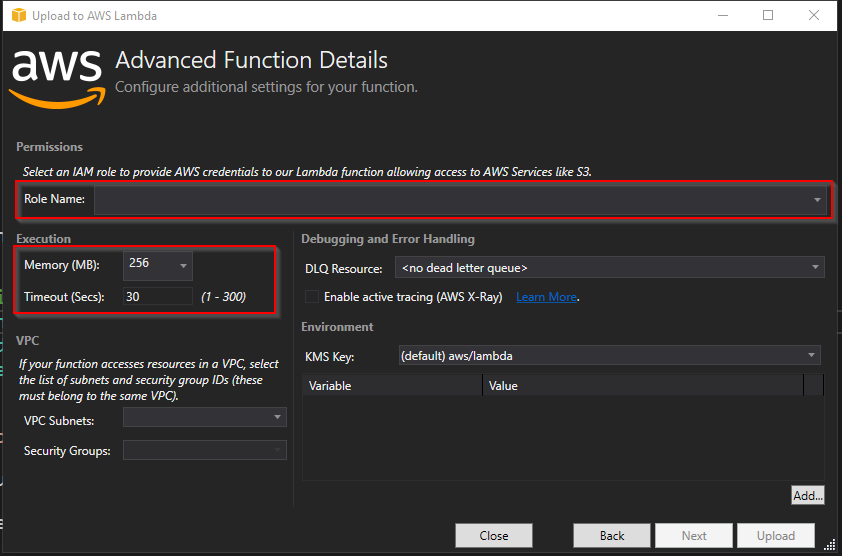Click the Variable column header
Image resolution: width=842 pixels, height=556 pixels.
[393, 386]
